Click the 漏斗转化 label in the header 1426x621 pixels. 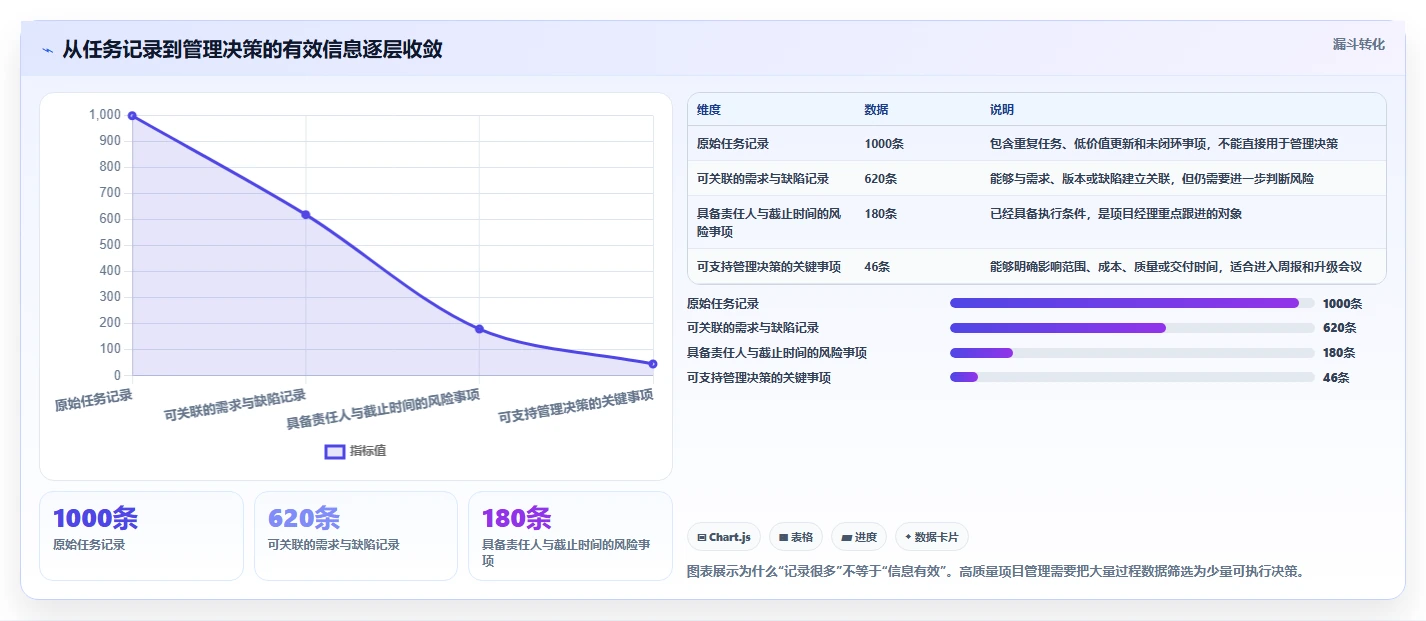click(1359, 44)
